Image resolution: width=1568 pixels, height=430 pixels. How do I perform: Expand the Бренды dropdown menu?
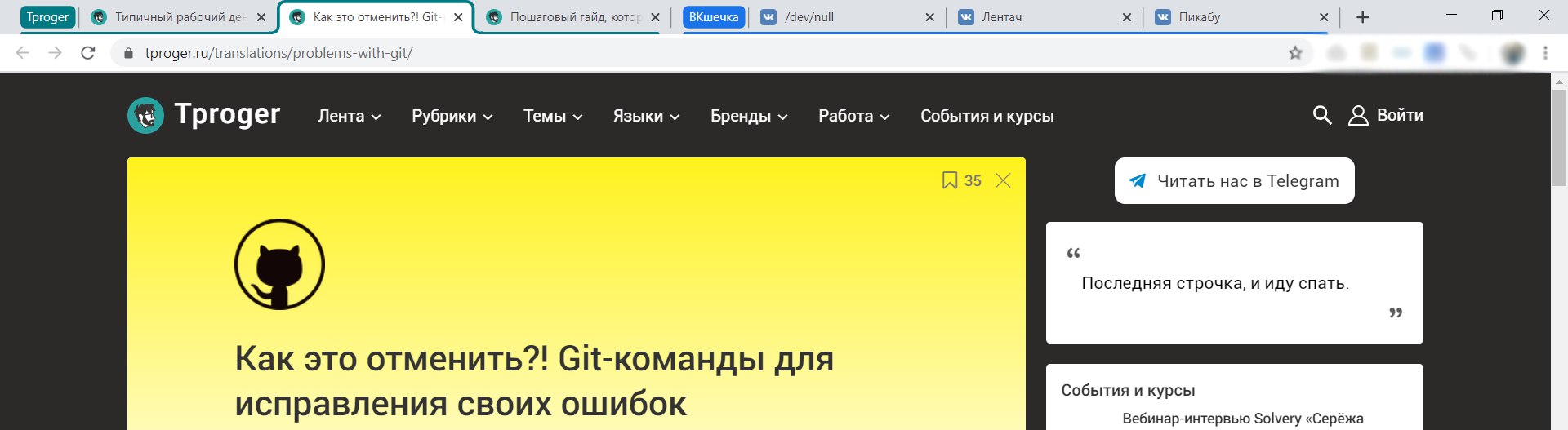pyautogui.click(x=749, y=116)
